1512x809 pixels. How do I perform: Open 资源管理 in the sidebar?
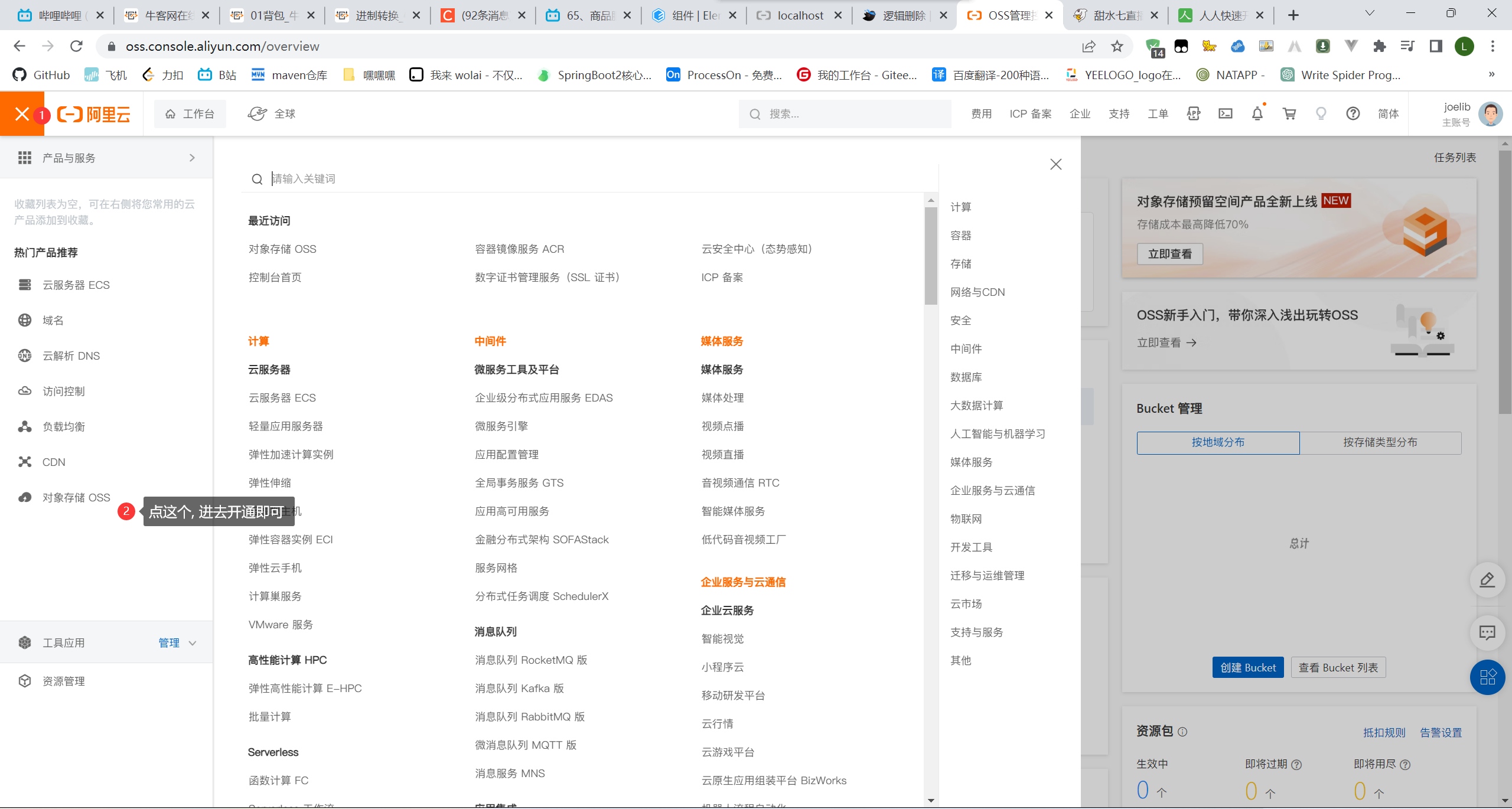coord(63,681)
